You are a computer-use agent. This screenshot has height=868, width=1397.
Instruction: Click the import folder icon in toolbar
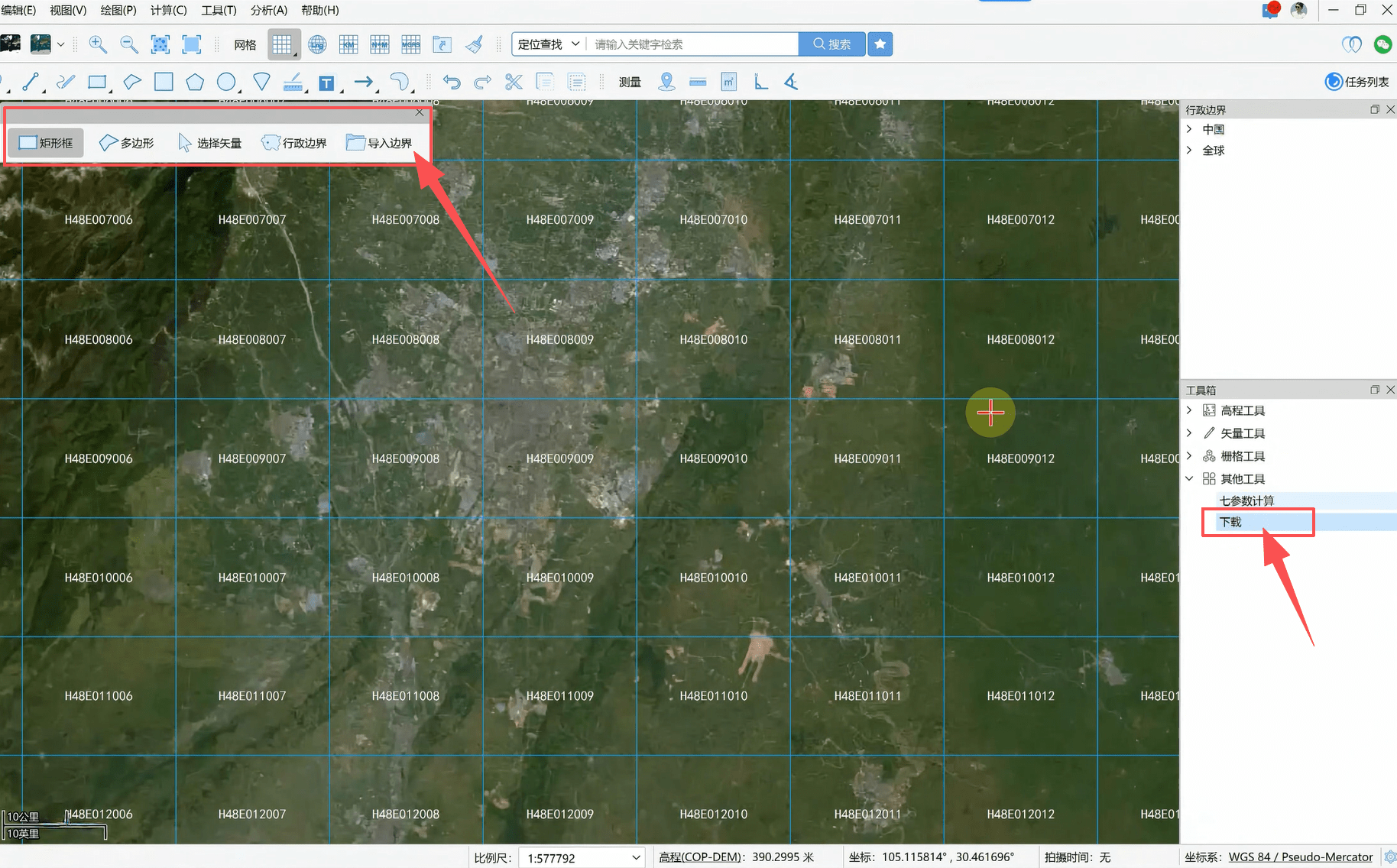coord(442,44)
